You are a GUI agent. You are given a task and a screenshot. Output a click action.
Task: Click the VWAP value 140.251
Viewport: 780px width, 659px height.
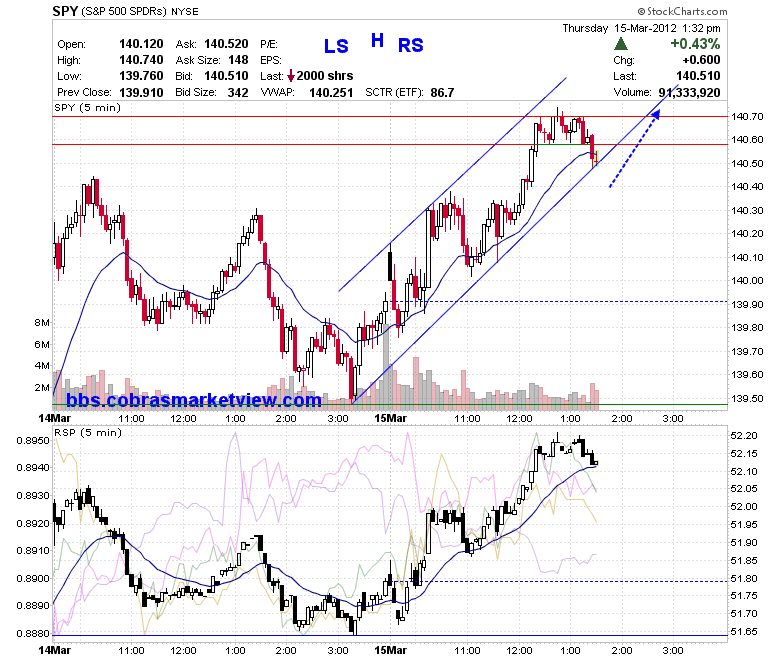tap(331, 93)
